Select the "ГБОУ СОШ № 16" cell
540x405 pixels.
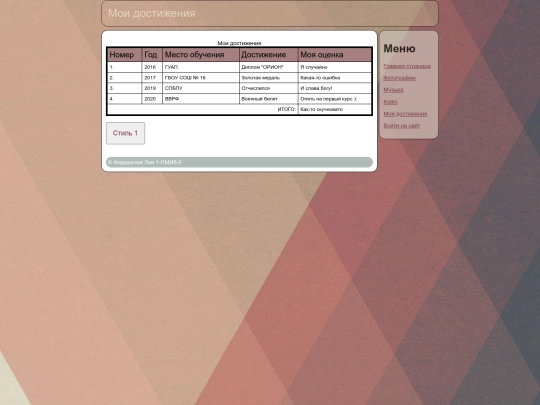pos(201,78)
